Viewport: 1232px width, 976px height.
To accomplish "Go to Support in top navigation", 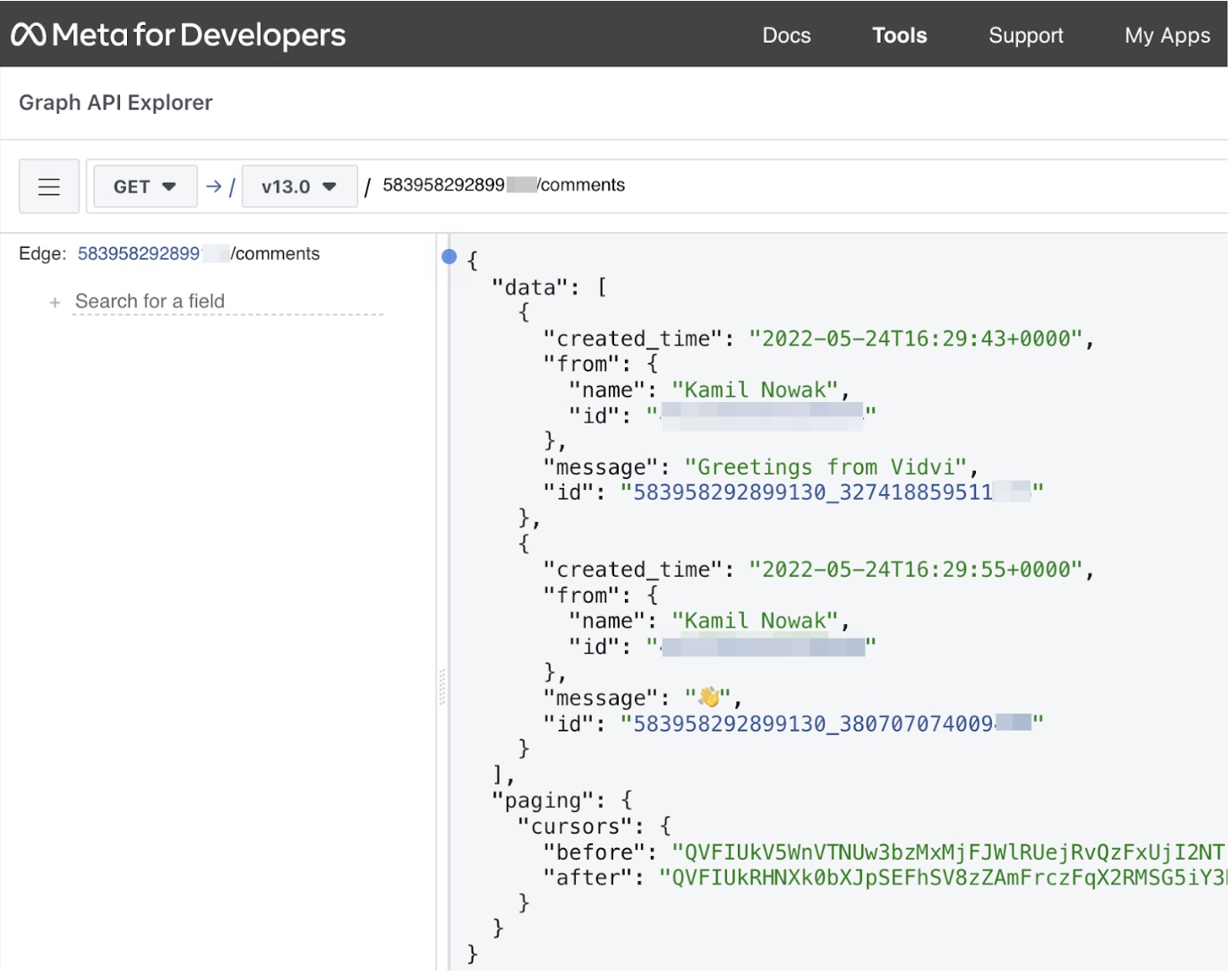I will pyautogui.click(x=1025, y=35).
